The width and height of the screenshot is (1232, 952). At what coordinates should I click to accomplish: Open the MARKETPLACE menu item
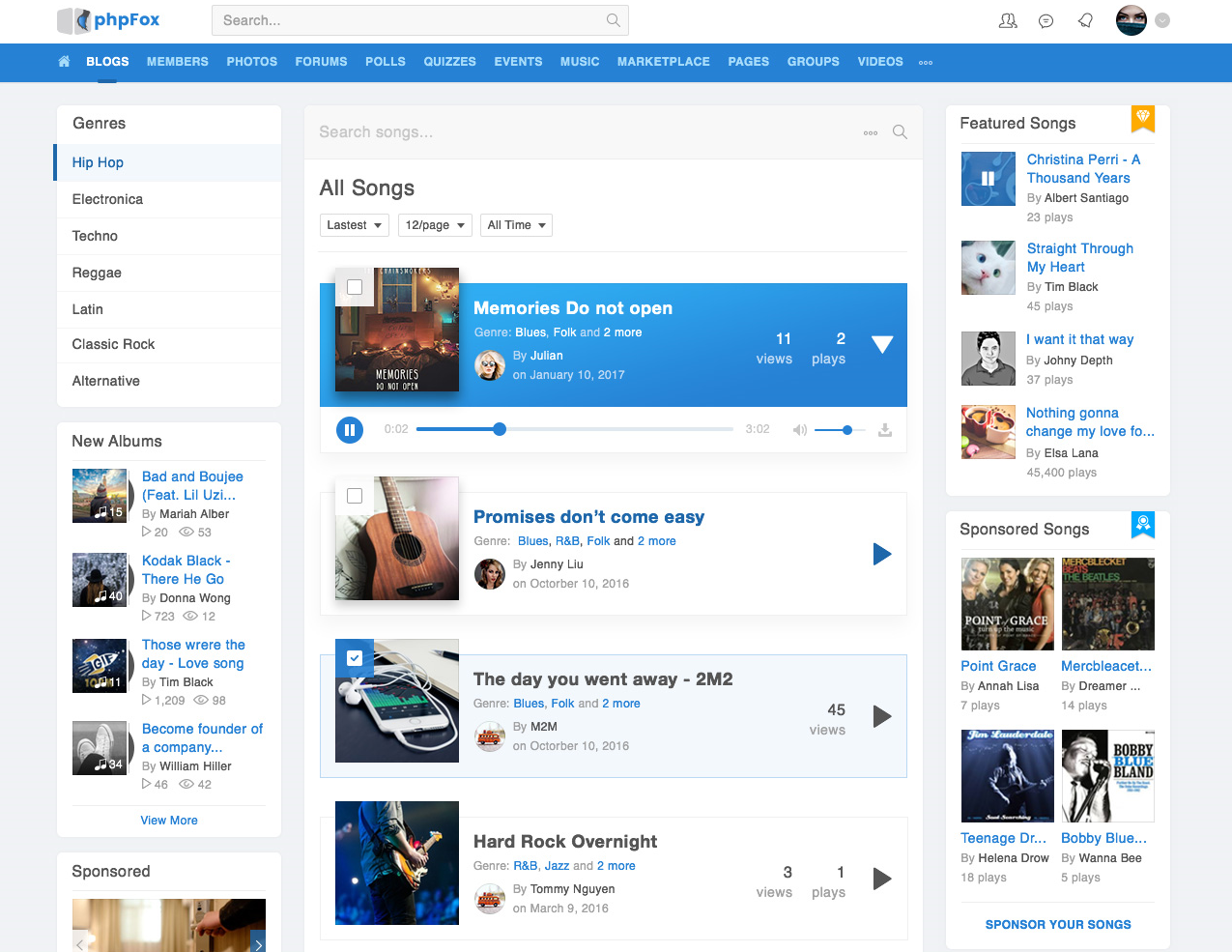point(663,61)
